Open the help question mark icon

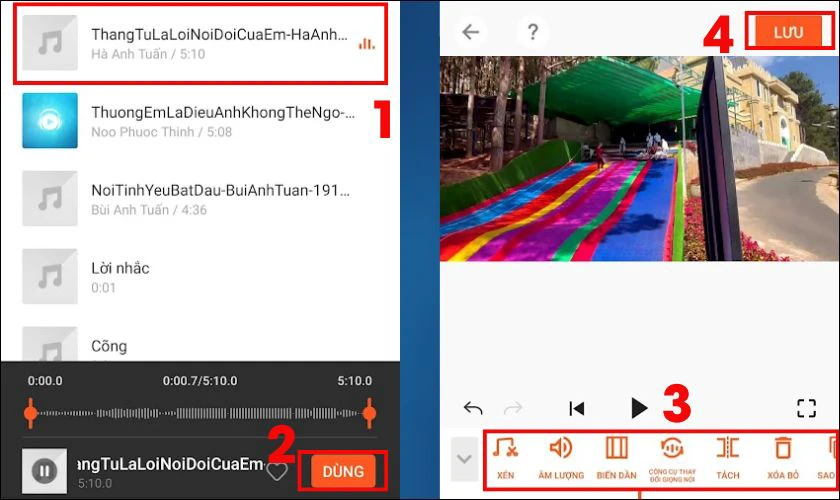tap(532, 32)
